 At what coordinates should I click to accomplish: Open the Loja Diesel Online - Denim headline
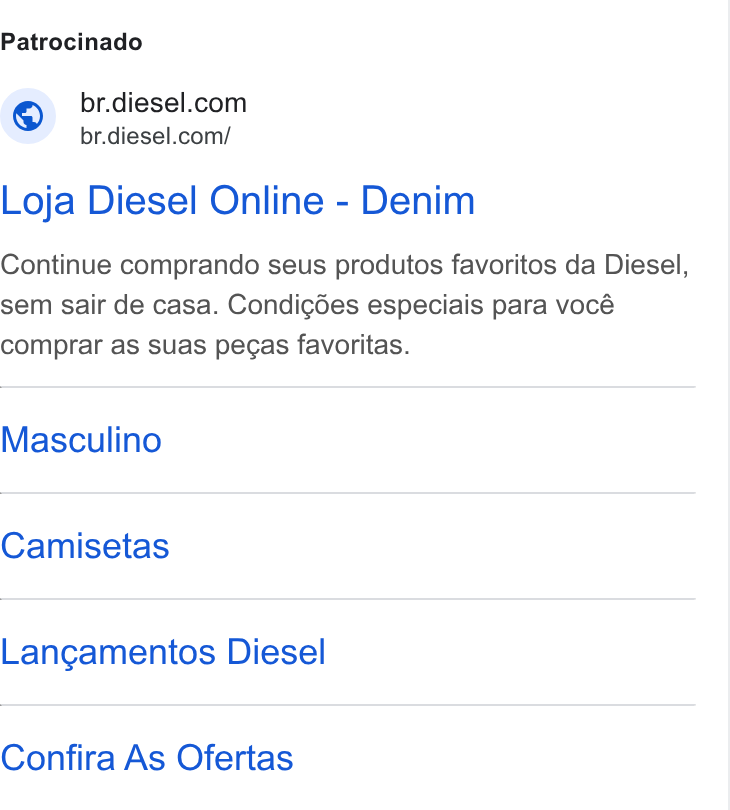point(238,201)
